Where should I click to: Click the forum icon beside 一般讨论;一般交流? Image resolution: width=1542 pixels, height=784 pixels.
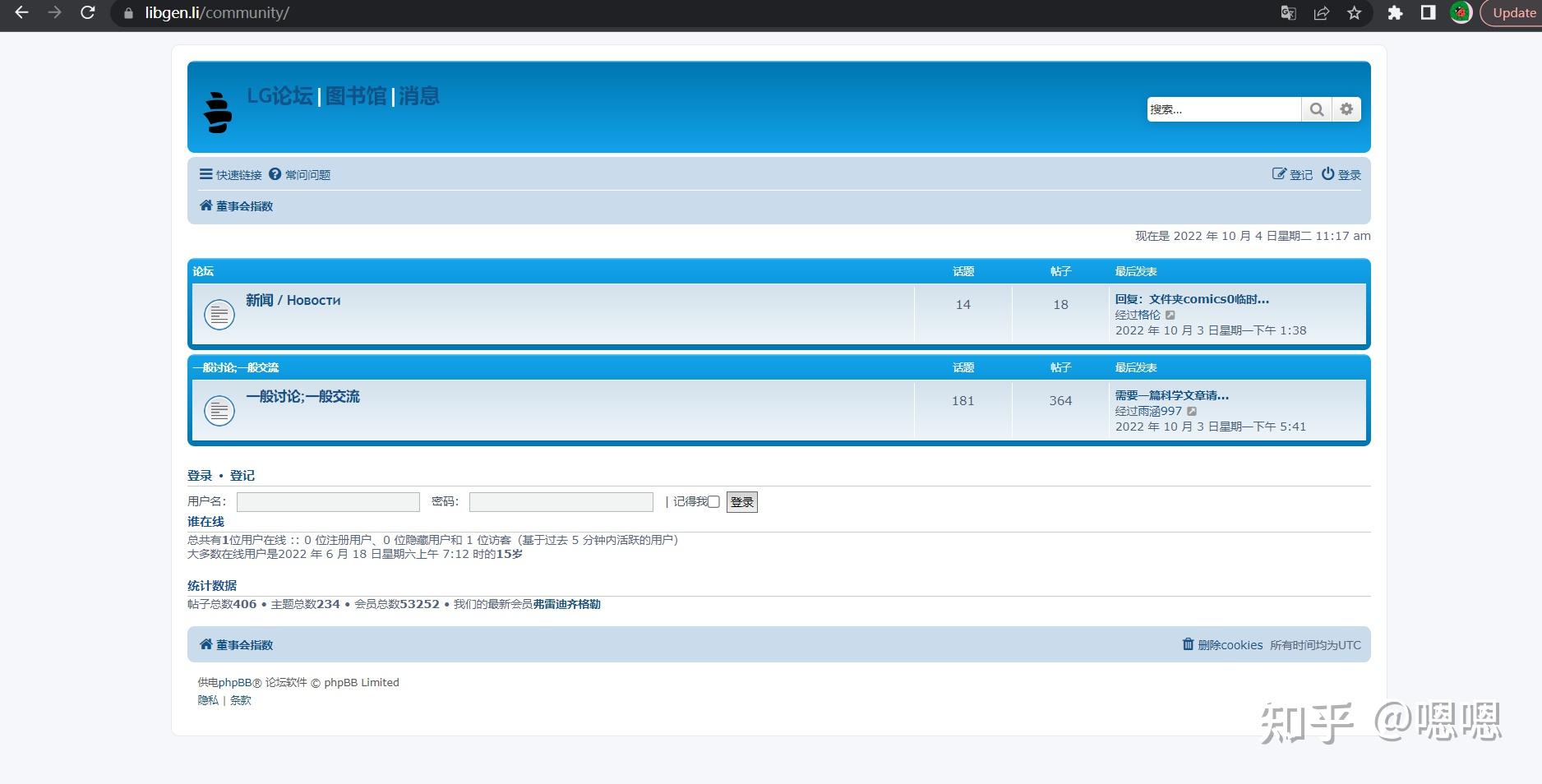click(219, 410)
